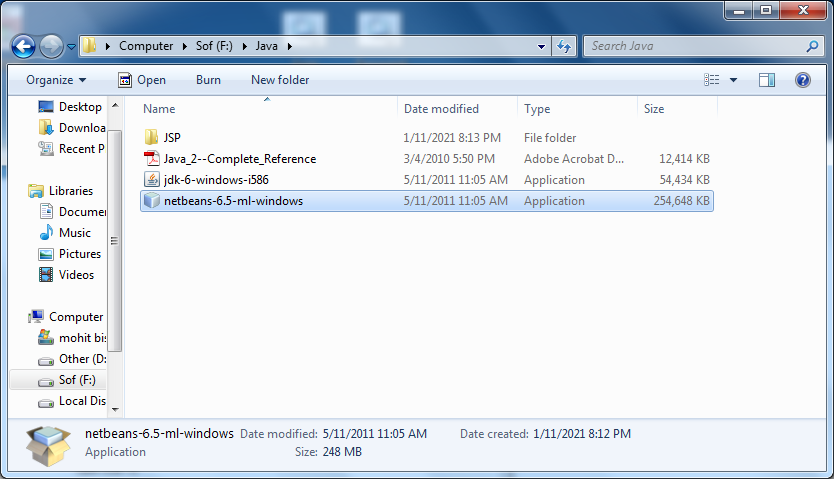The height and width of the screenshot is (479, 834).
Task: Toggle the preview pane
Action: click(767, 80)
